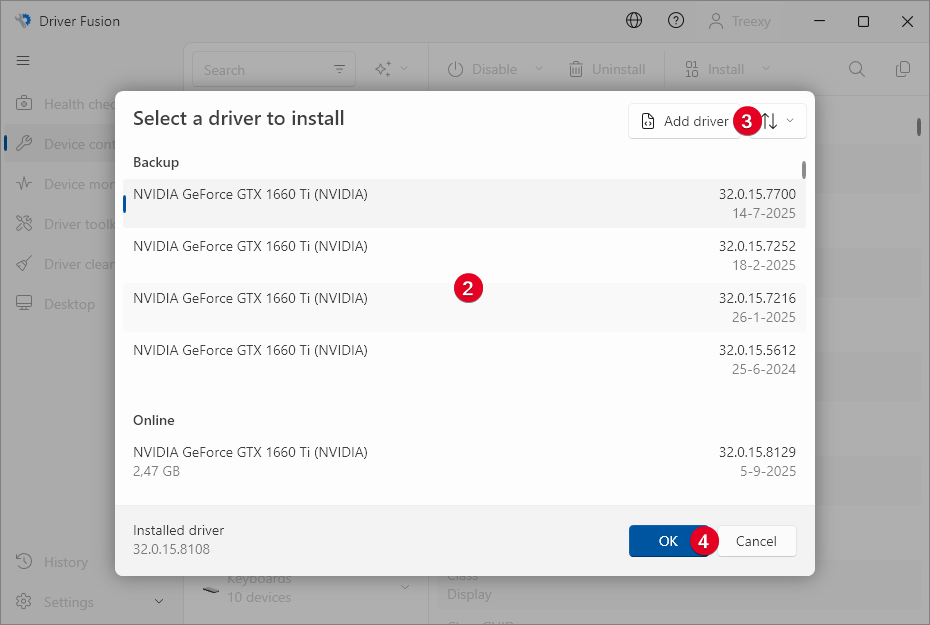Open the search filter icon
Screen dimensions: 930x625
click(339, 69)
